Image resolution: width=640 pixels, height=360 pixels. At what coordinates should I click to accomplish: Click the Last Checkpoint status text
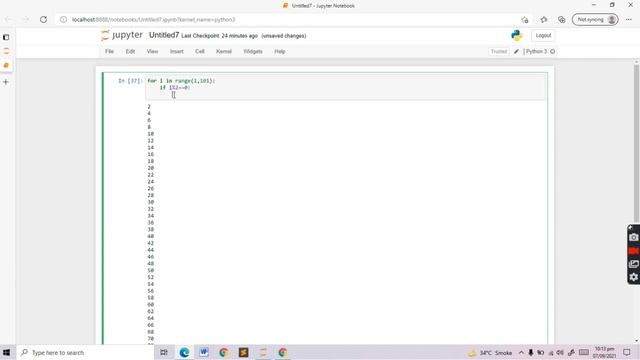click(220, 36)
